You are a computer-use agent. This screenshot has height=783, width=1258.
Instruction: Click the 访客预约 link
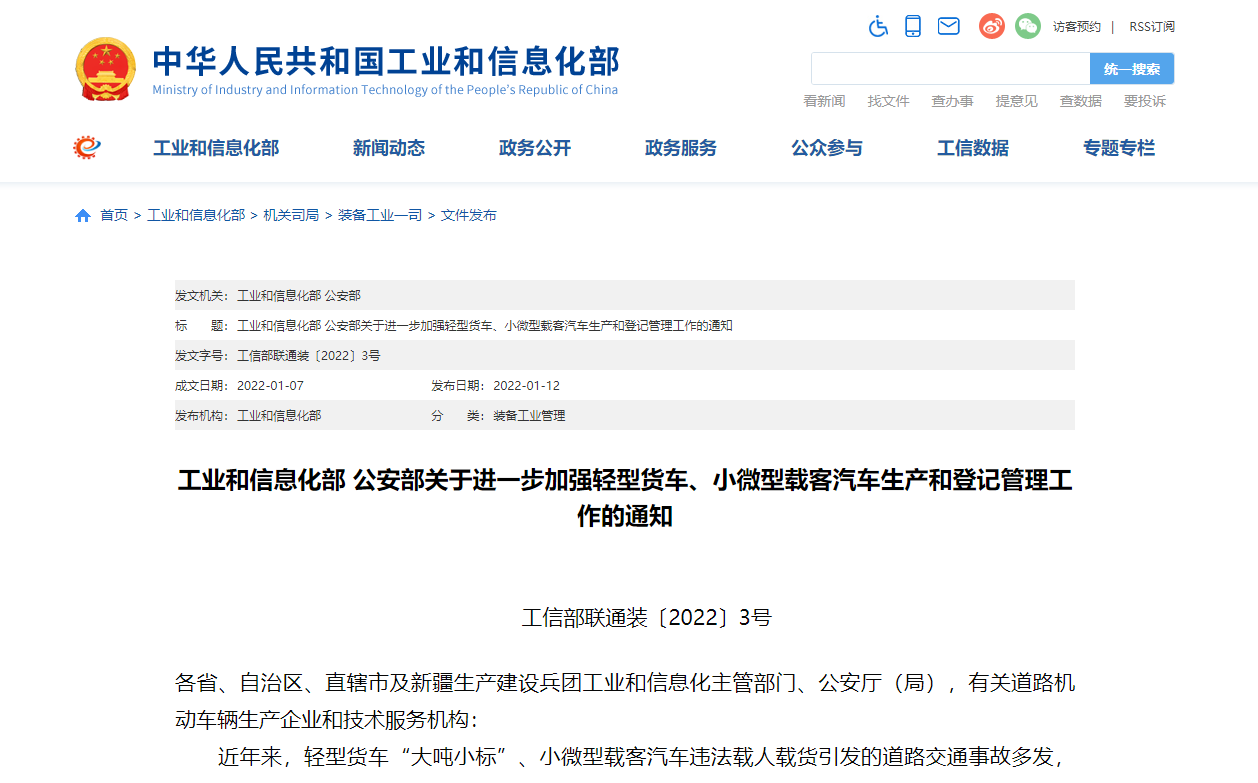coord(1077,27)
